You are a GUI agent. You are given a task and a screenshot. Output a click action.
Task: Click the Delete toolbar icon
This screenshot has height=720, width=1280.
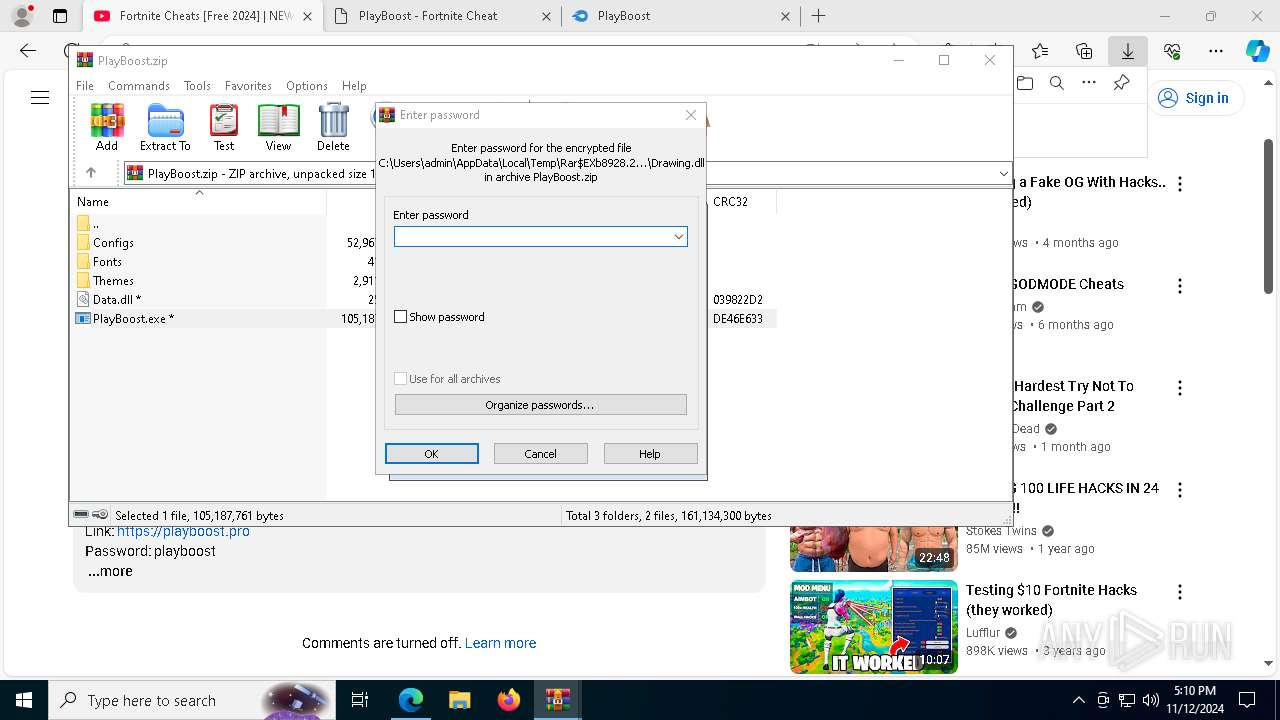(333, 127)
